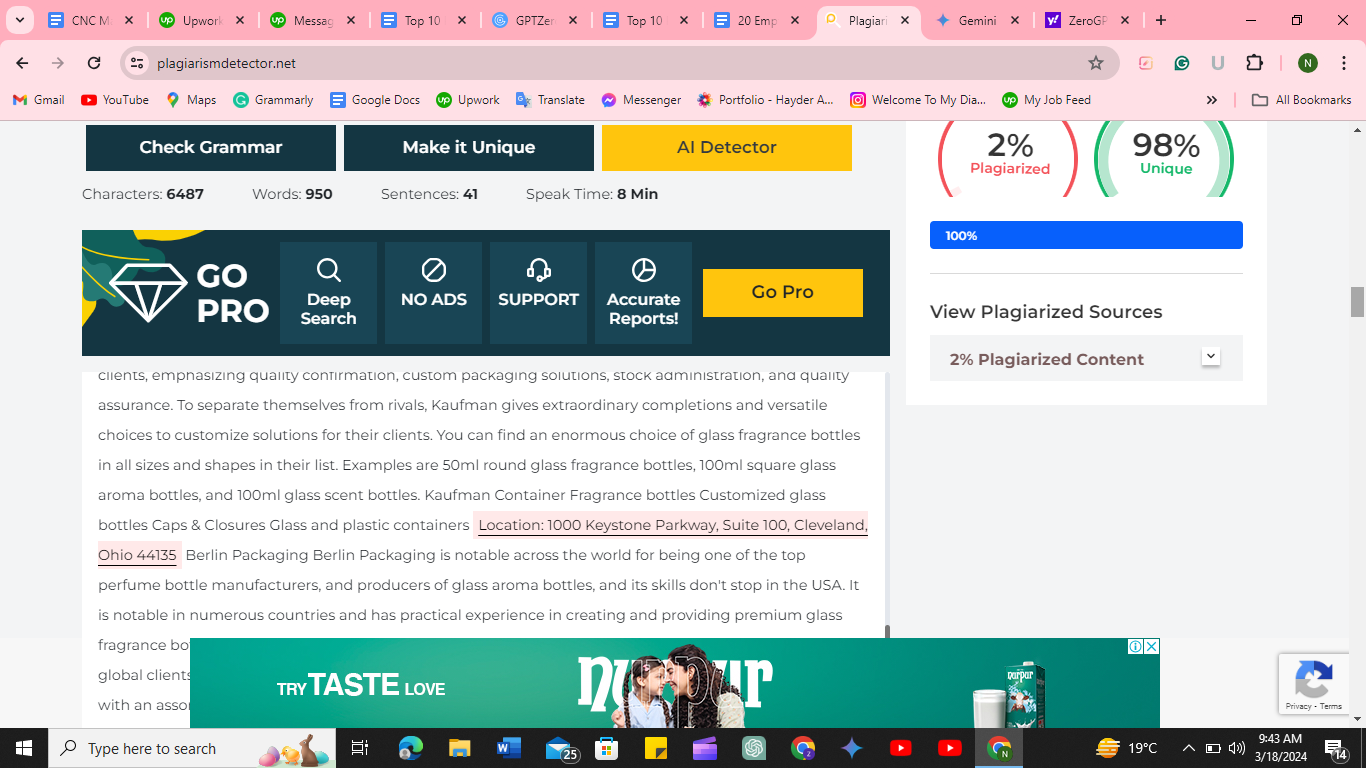Click the 100% blue progress bar
The height and width of the screenshot is (768, 1366).
pyautogui.click(x=1086, y=235)
